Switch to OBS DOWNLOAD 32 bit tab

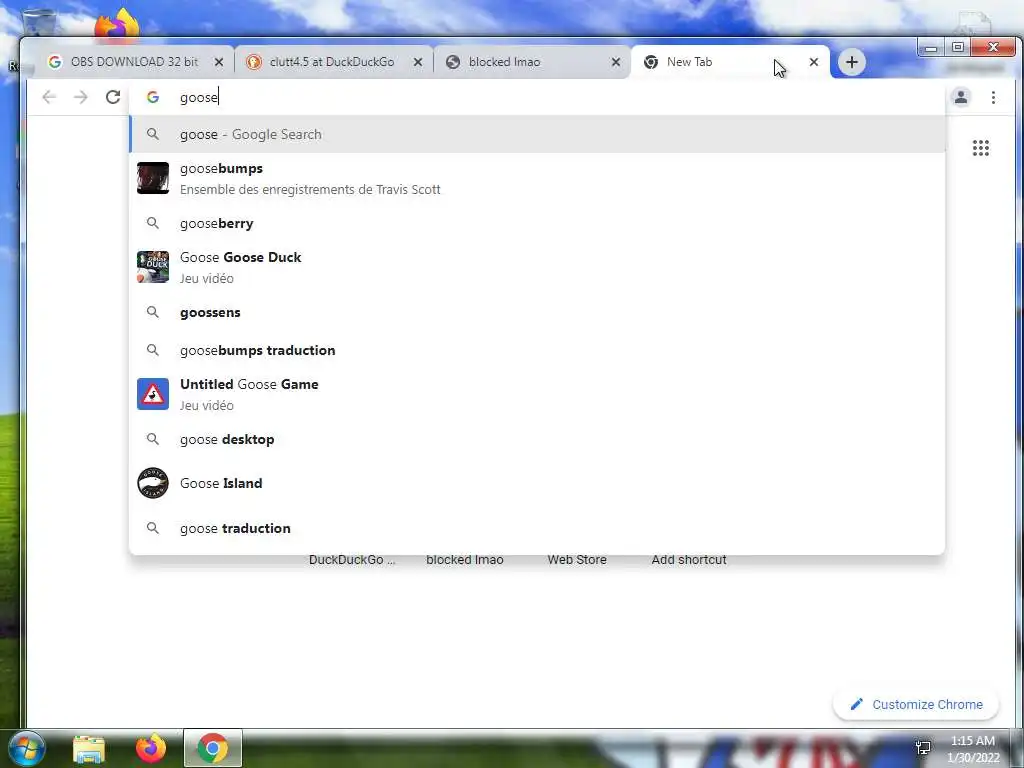pos(134,62)
